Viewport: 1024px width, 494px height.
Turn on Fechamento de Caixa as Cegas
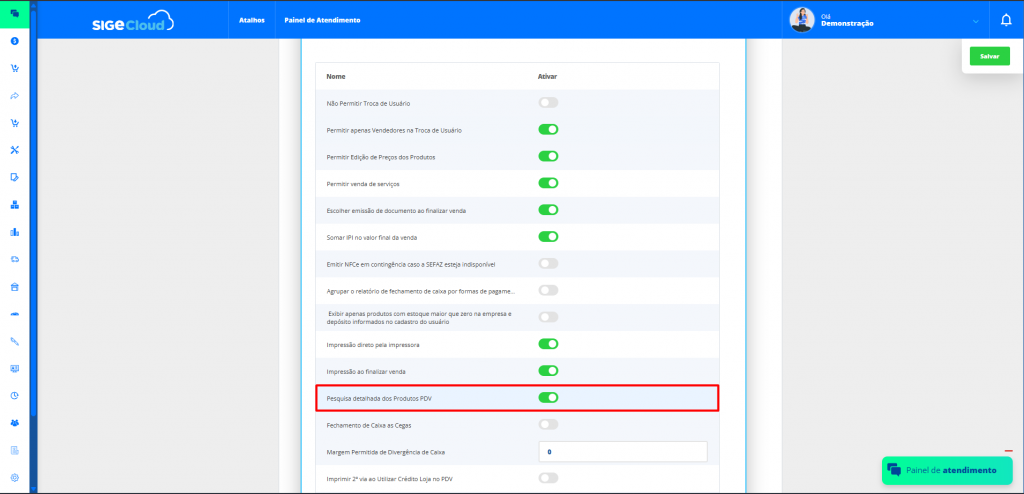click(548, 425)
